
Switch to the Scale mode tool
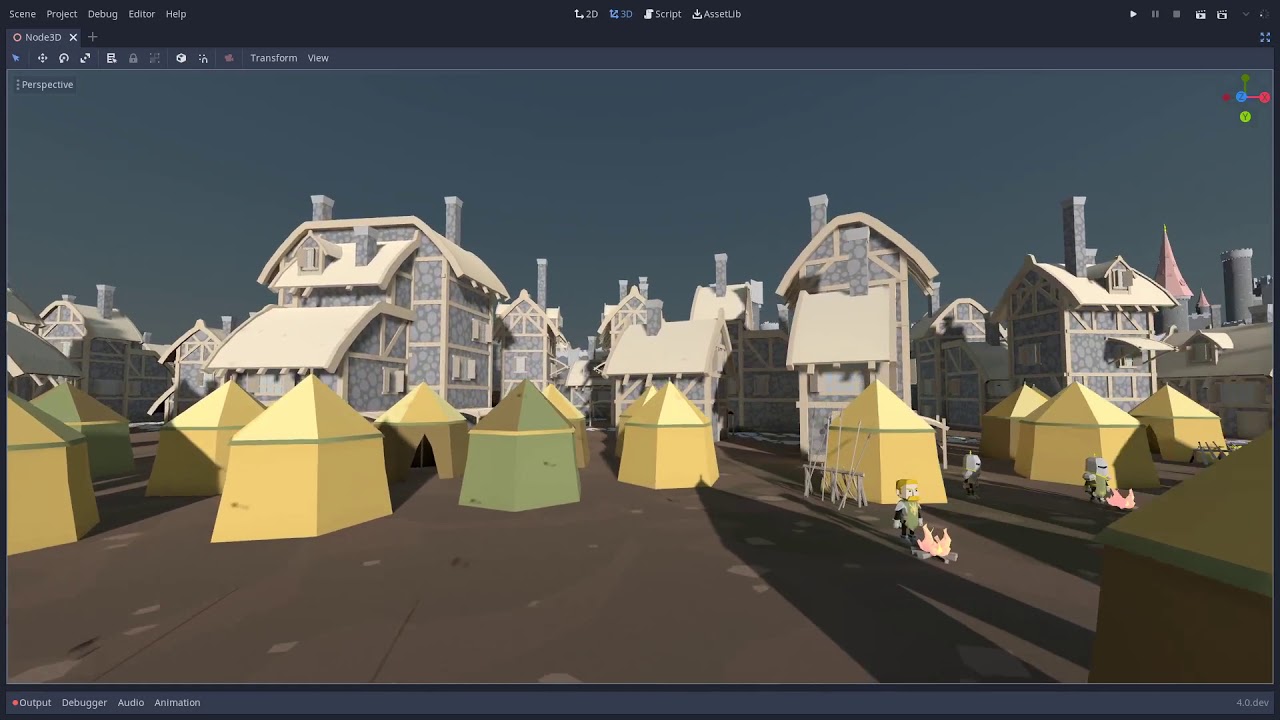point(85,58)
